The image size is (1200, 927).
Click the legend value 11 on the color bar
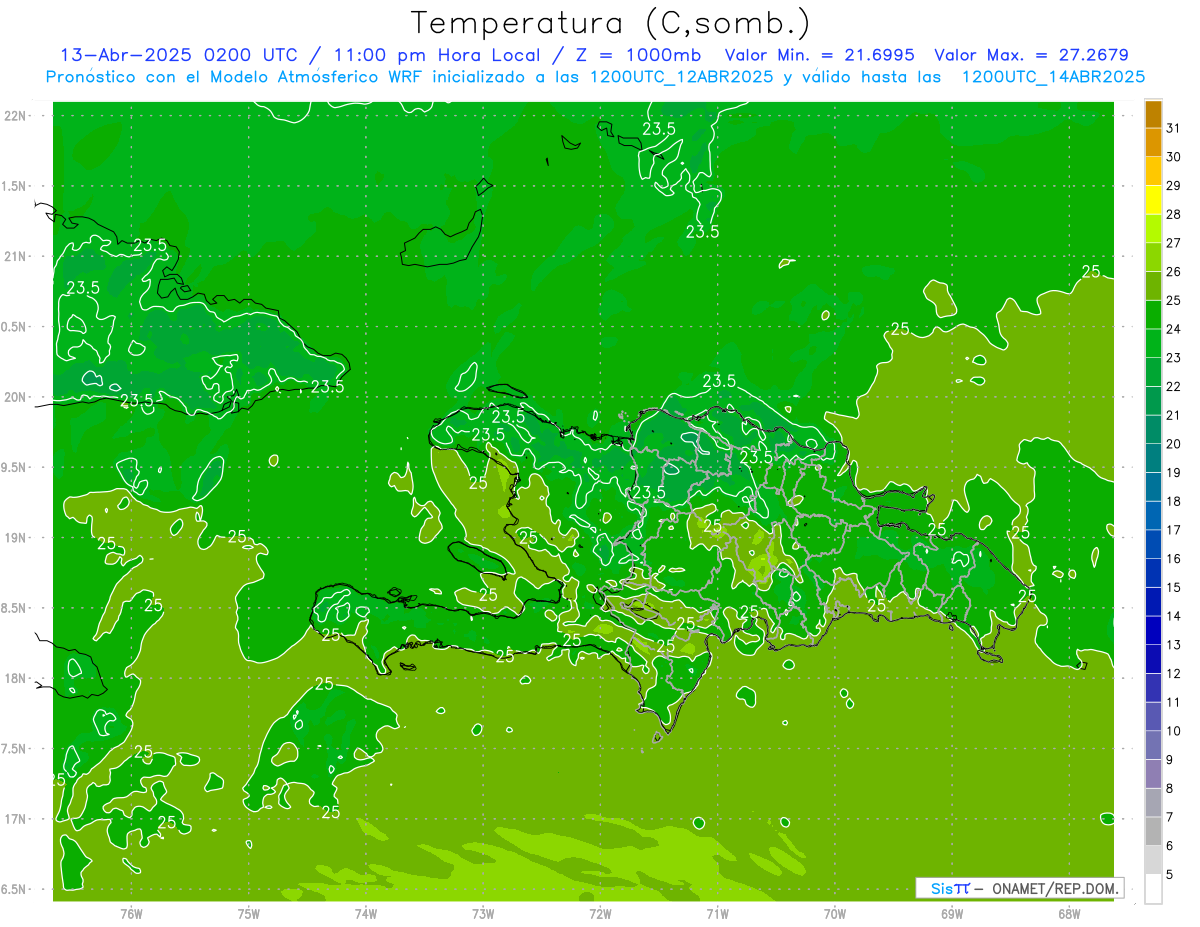(x=1174, y=702)
